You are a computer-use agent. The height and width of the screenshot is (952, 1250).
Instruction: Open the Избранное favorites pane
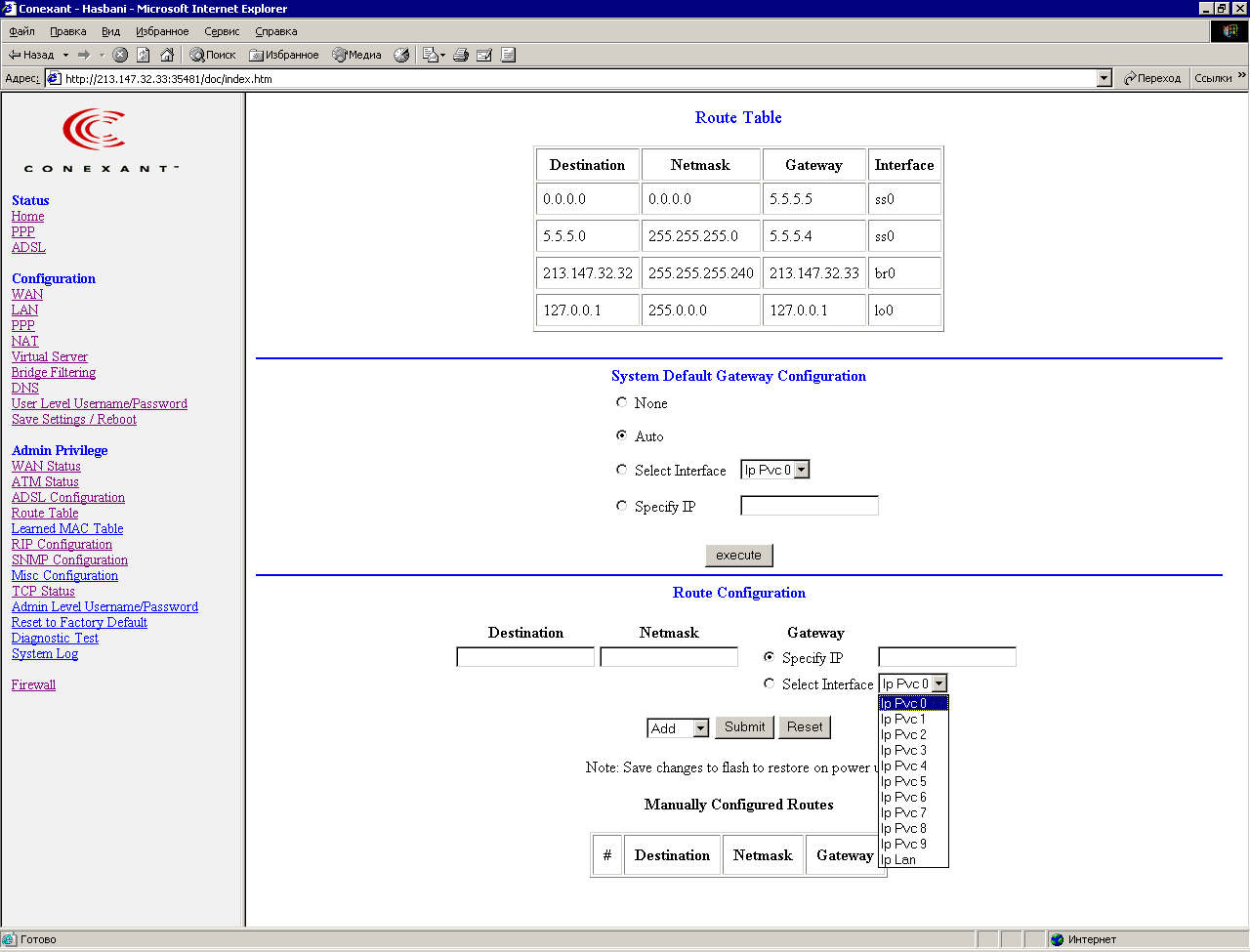click(x=284, y=55)
